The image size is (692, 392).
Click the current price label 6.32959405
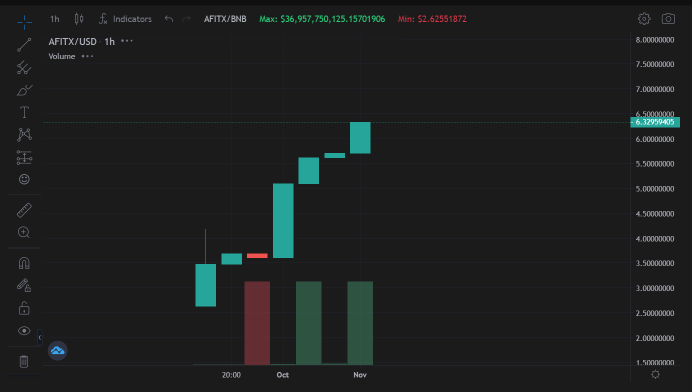point(655,122)
